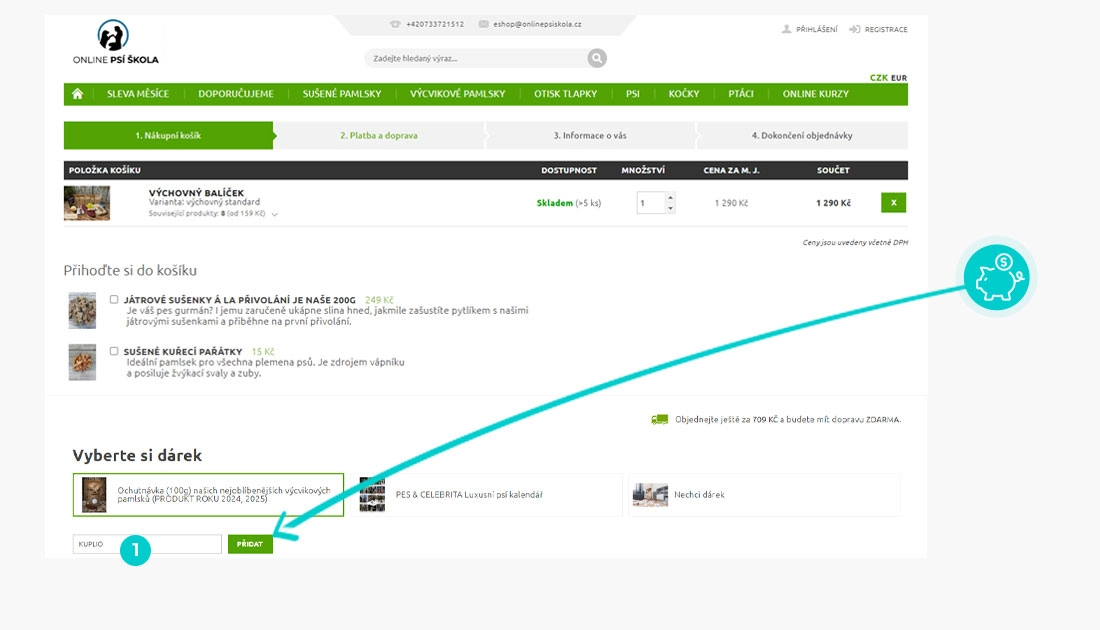Click the '15 Kč' price text
The width and height of the screenshot is (1100, 630).
(x=263, y=351)
